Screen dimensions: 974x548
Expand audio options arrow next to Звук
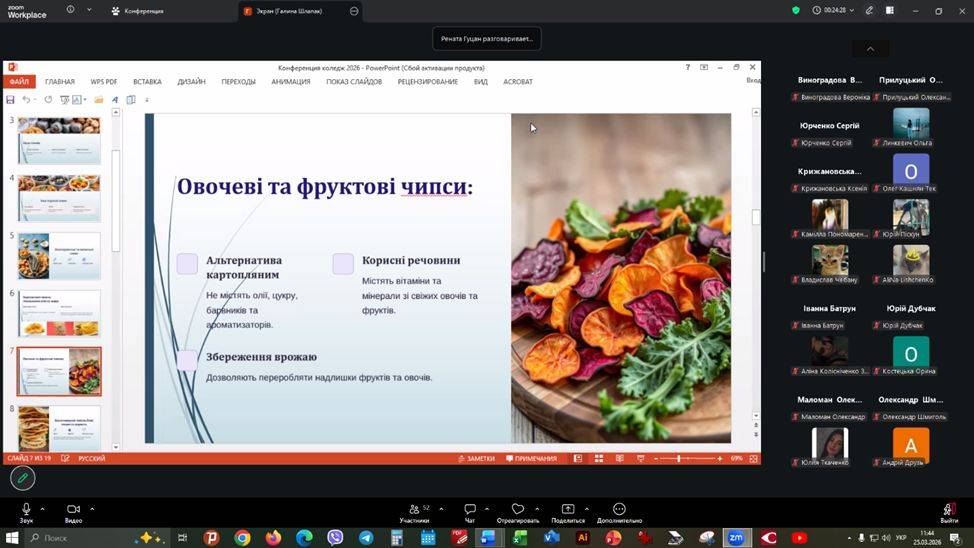[x=45, y=508]
